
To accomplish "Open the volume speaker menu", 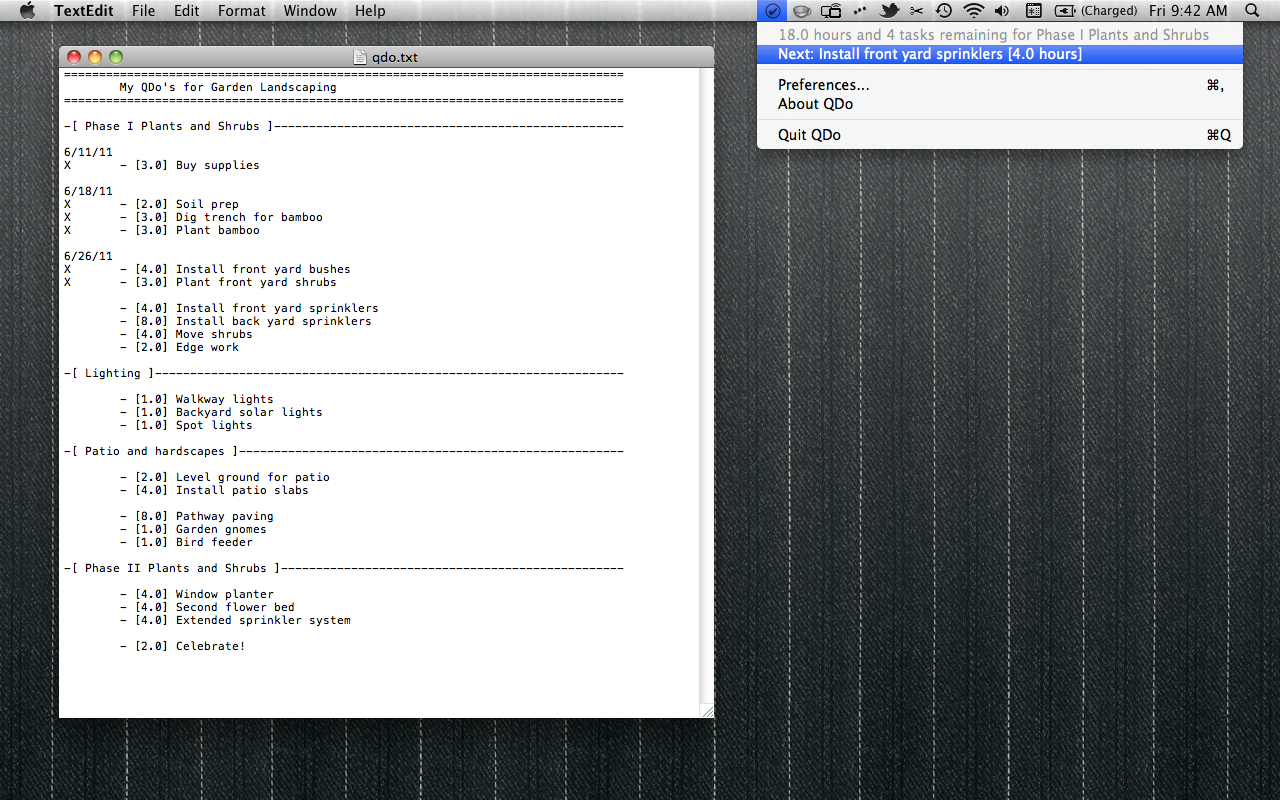I will (x=1002, y=11).
